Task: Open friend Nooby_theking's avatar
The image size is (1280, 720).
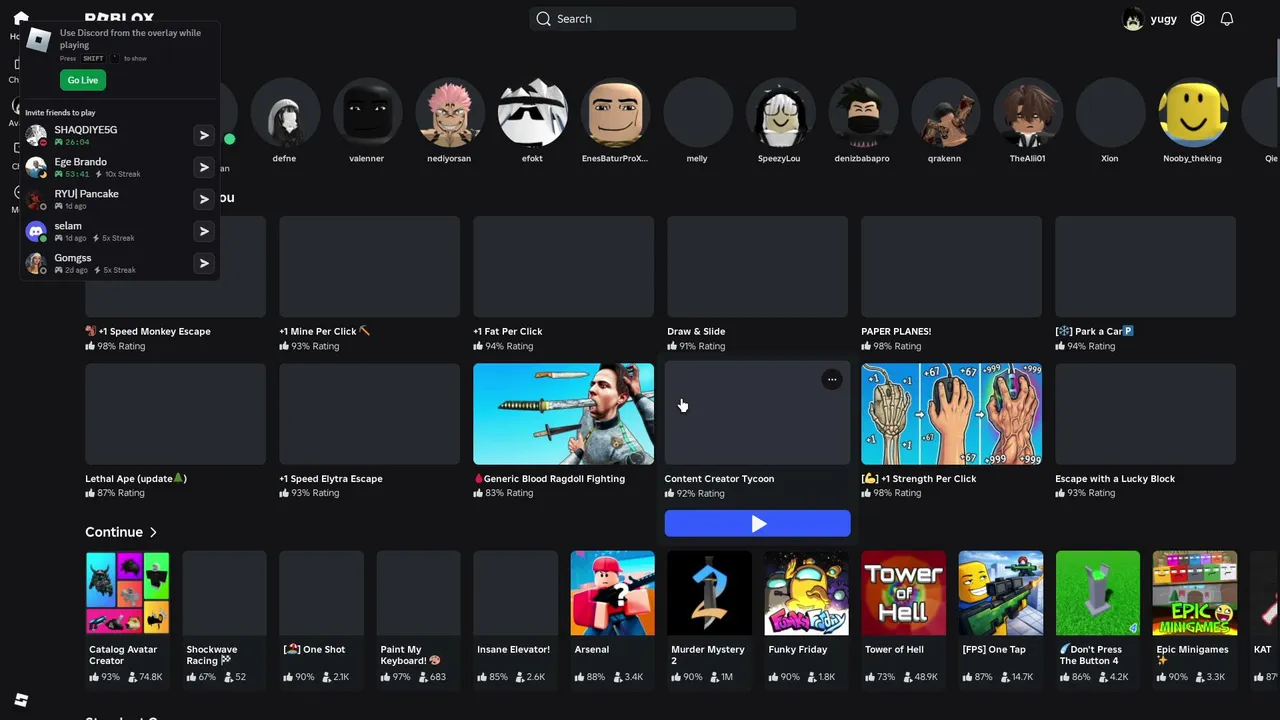Action: pyautogui.click(x=1192, y=112)
